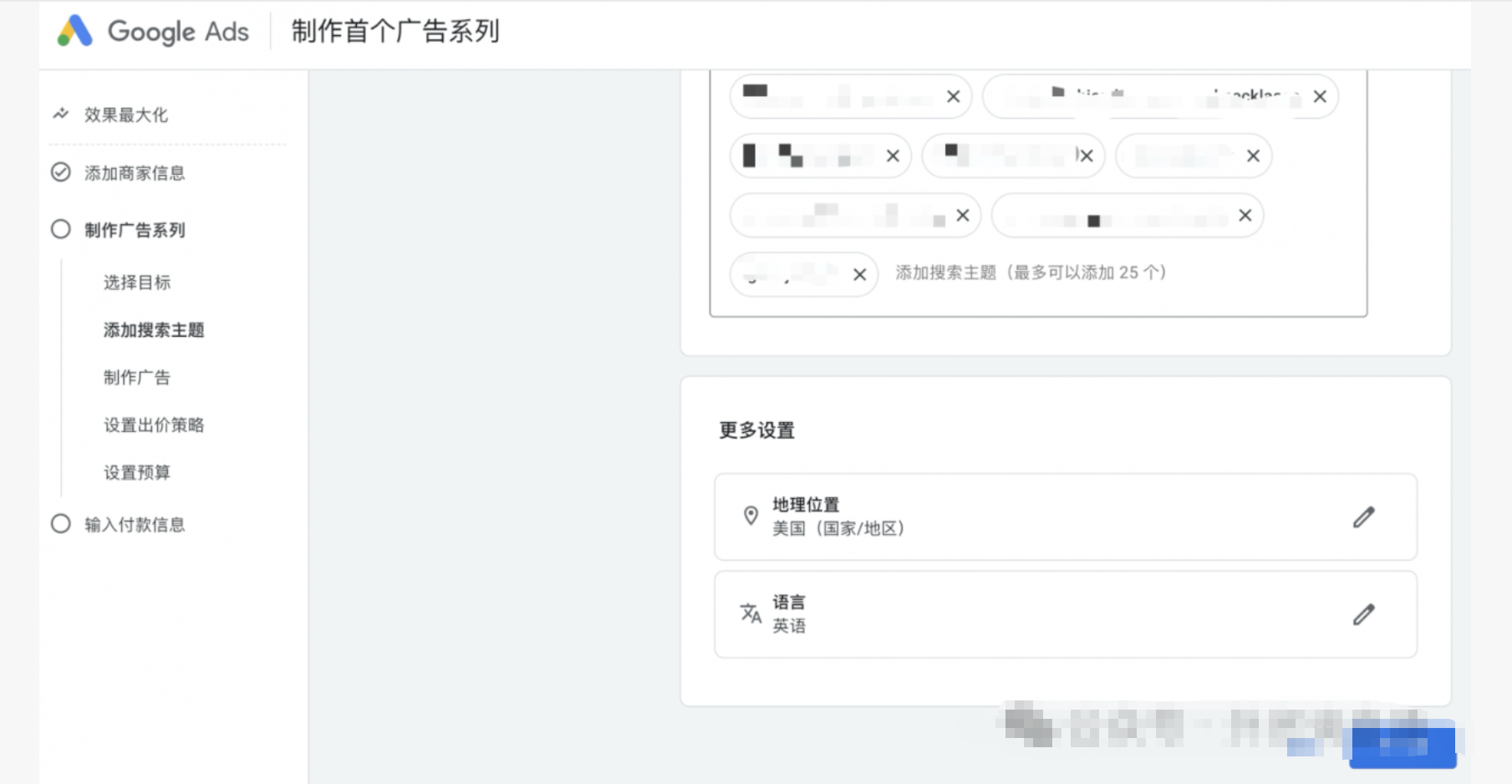Remove the top-right search theme chip

coord(1320,97)
